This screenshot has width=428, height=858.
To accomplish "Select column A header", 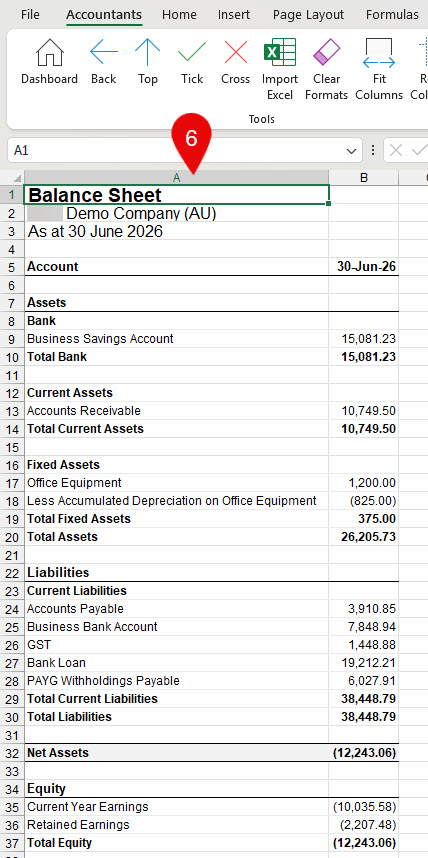I will pyautogui.click(x=176, y=177).
